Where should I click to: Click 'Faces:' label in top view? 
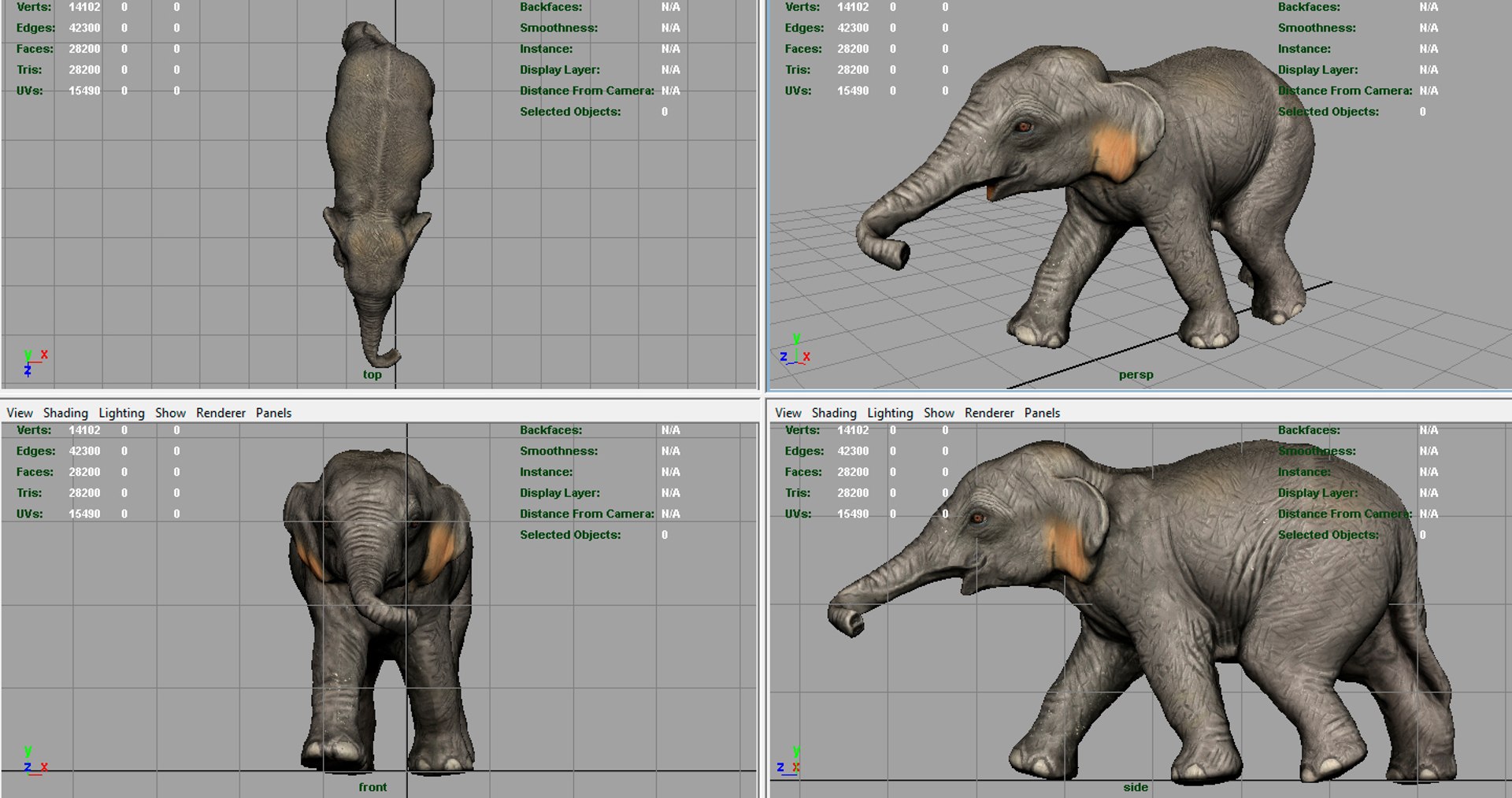pos(35,49)
